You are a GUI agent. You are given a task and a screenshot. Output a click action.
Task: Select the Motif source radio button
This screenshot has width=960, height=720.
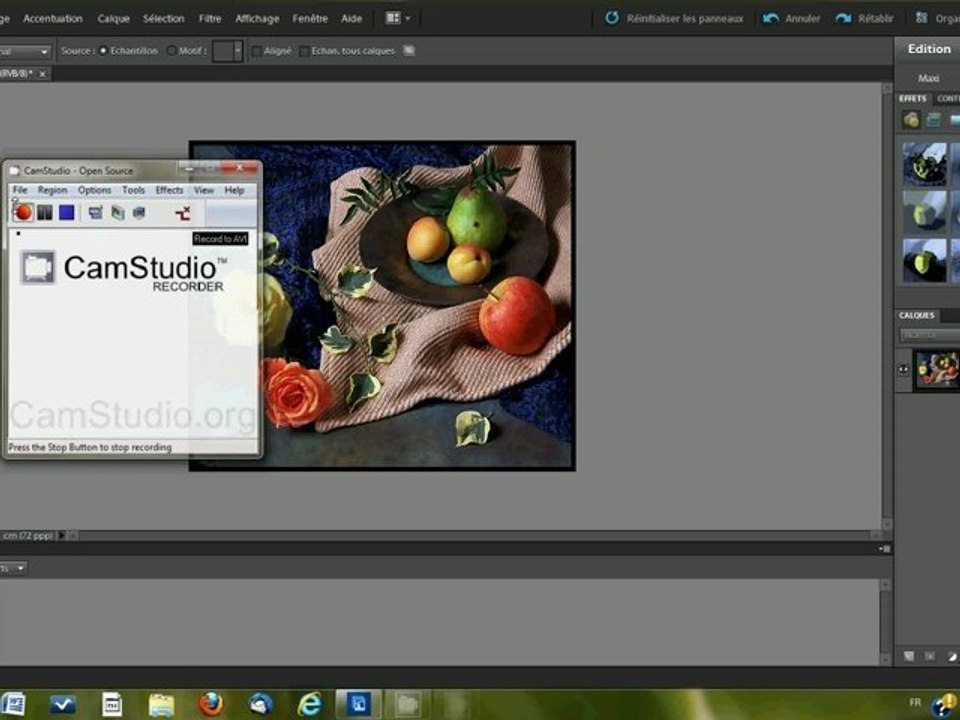click(x=171, y=51)
